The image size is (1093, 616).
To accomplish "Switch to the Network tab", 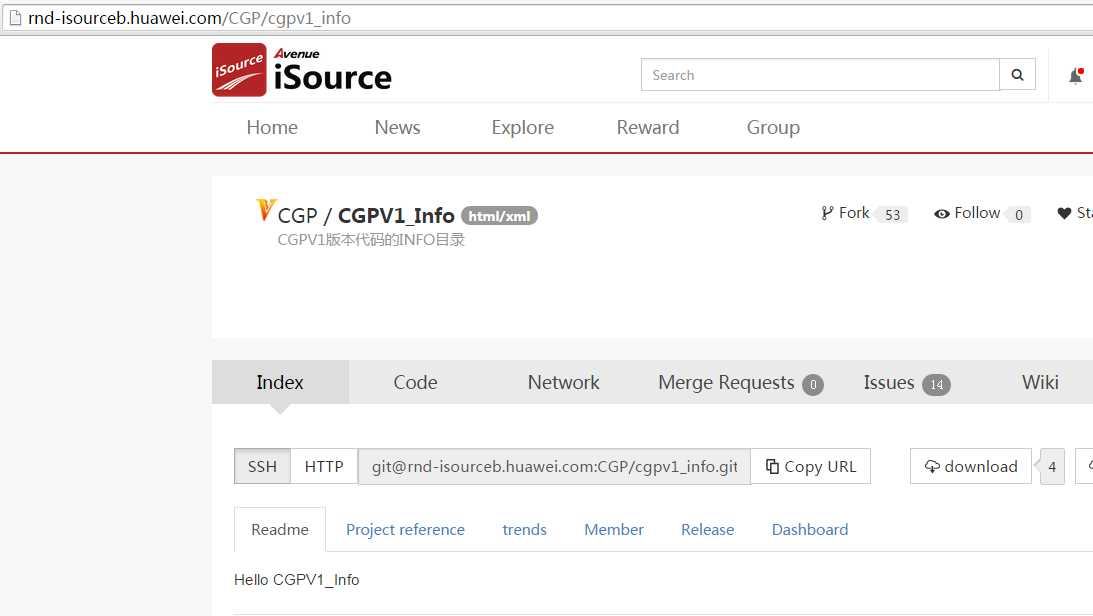I will 563,383.
